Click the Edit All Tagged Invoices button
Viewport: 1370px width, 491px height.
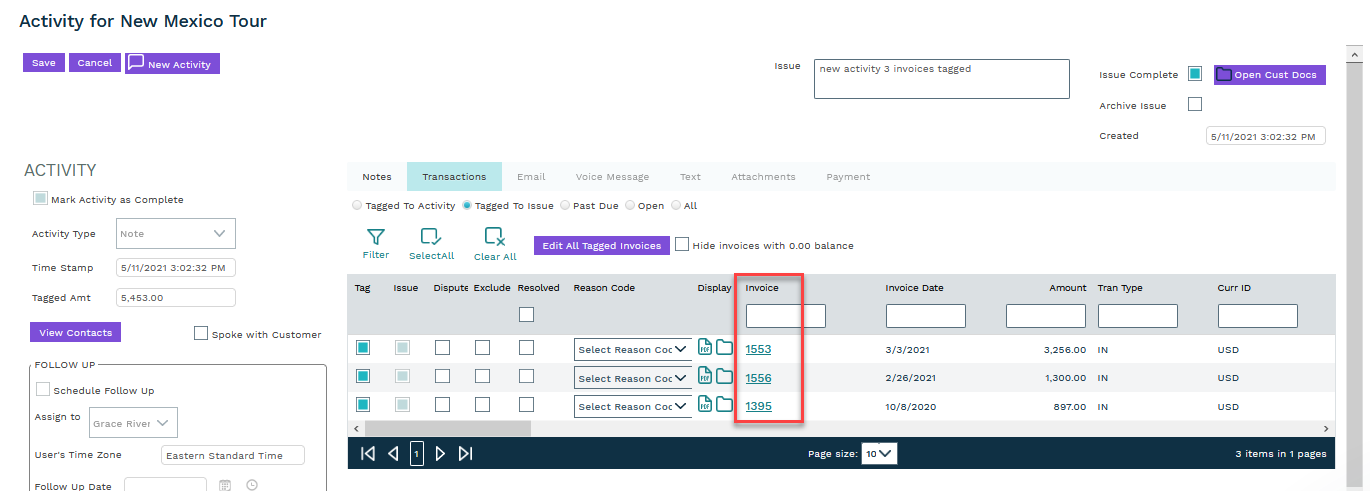(x=601, y=246)
